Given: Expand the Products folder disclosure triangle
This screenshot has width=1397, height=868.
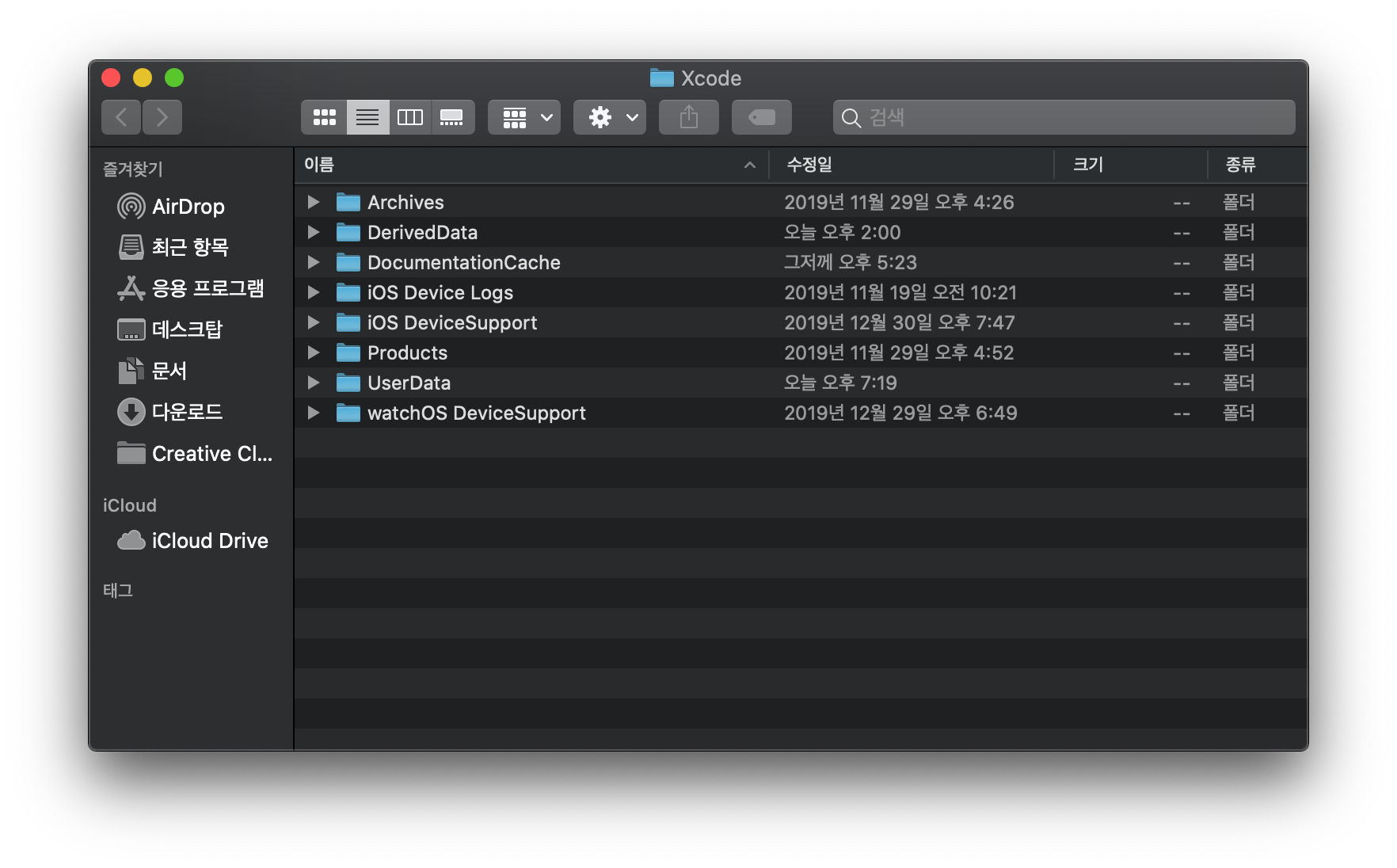Looking at the screenshot, I should (x=314, y=352).
